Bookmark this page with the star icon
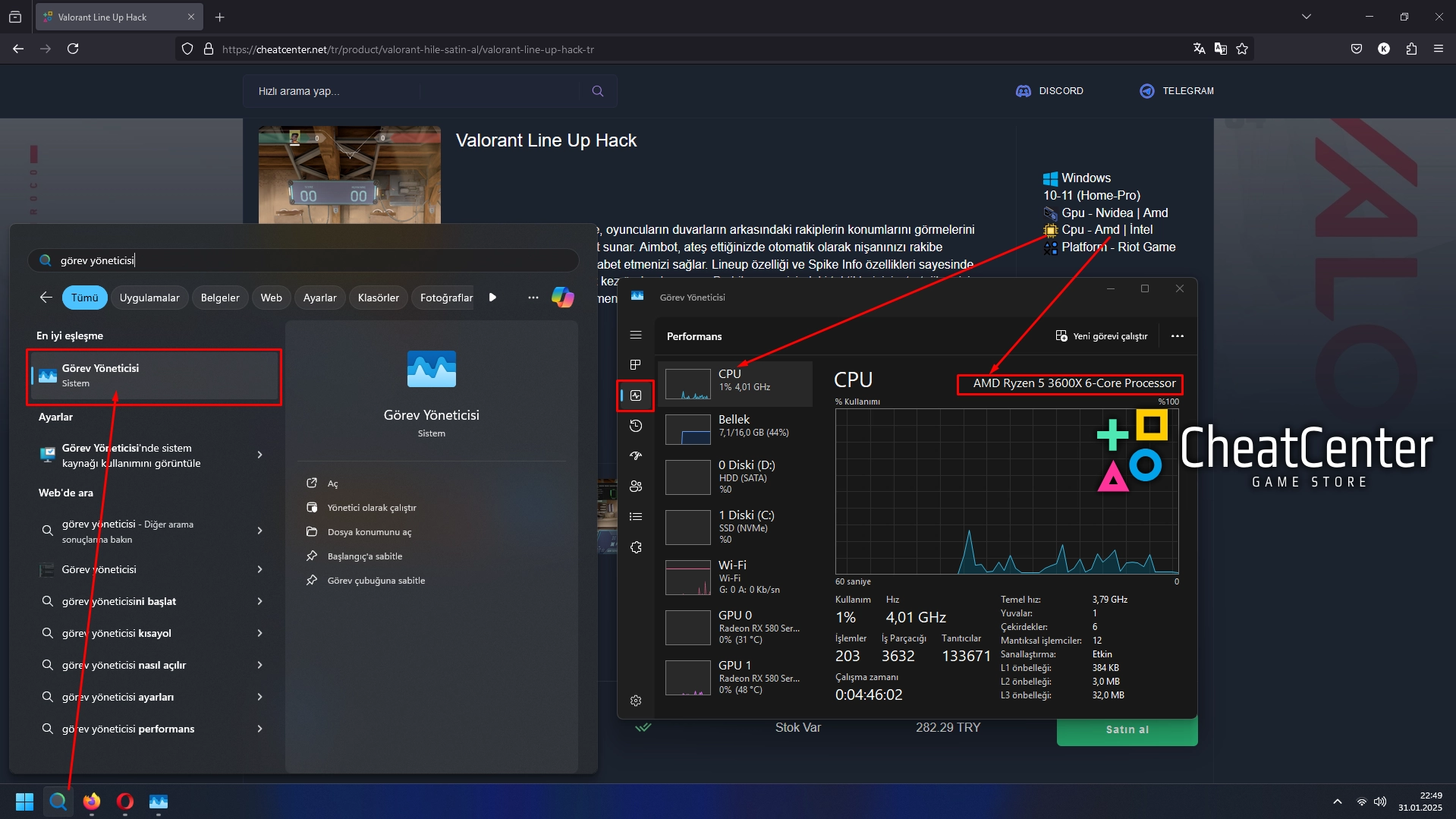The width and height of the screenshot is (1456, 819). 1242,49
